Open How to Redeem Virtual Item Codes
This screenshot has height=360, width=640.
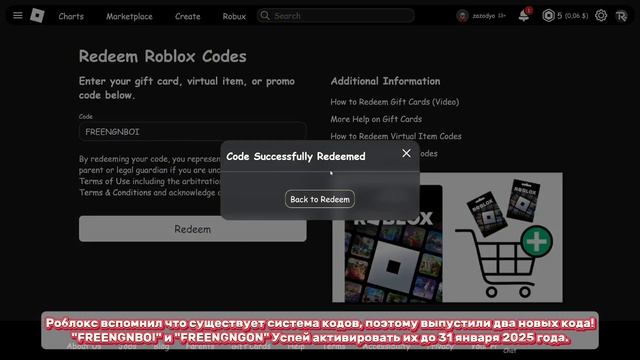pyautogui.click(x=396, y=136)
